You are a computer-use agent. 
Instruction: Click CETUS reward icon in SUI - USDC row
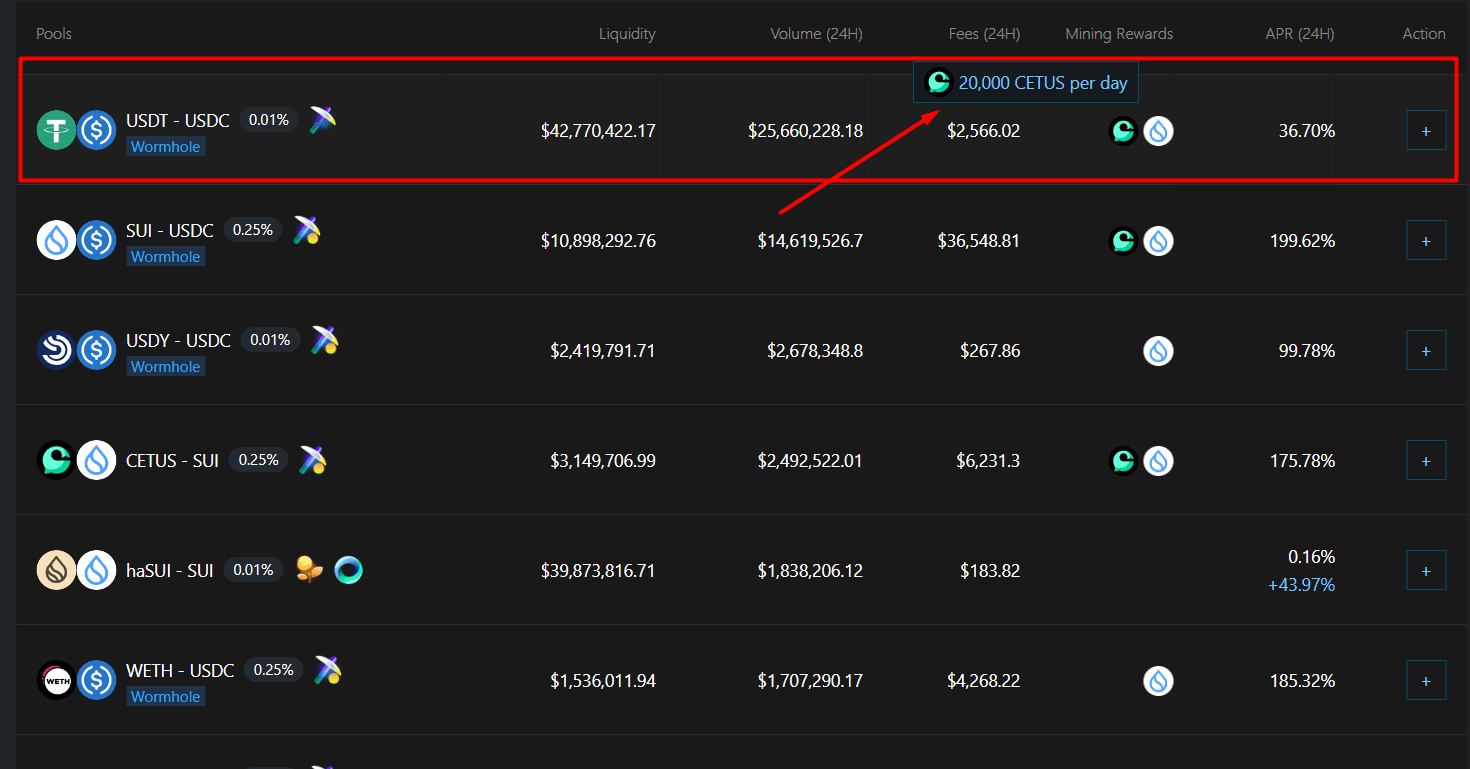(x=1124, y=241)
